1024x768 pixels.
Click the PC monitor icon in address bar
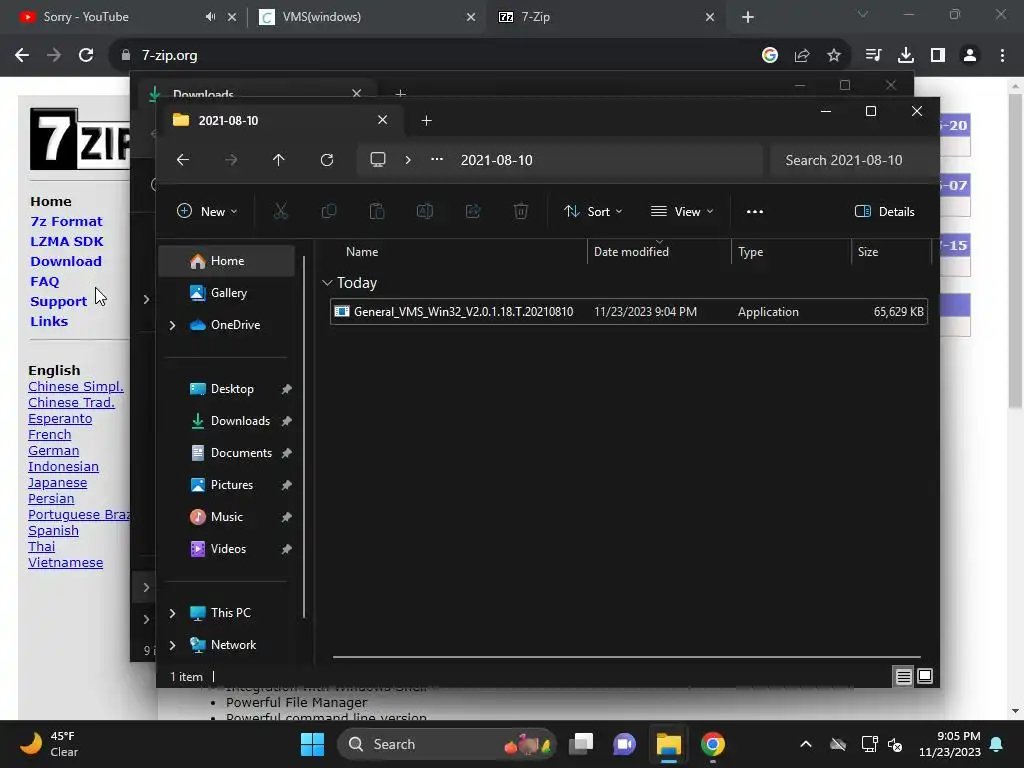click(x=377, y=159)
